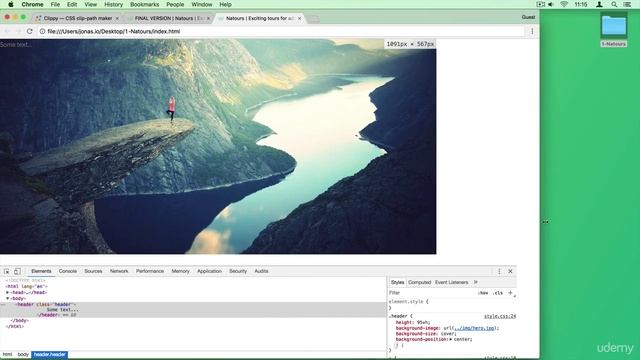Reload the page with the refresh icon

(x=29, y=31)
